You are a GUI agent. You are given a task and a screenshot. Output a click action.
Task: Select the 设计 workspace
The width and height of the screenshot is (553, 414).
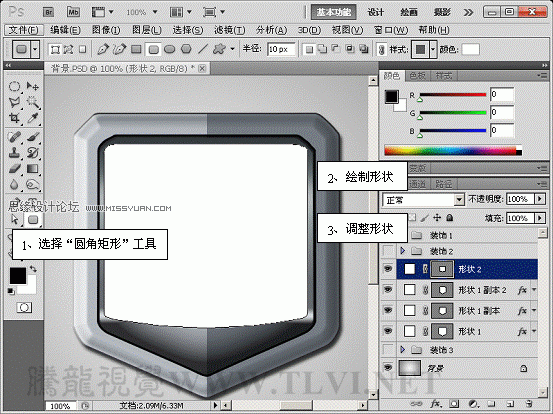point(376,12)
